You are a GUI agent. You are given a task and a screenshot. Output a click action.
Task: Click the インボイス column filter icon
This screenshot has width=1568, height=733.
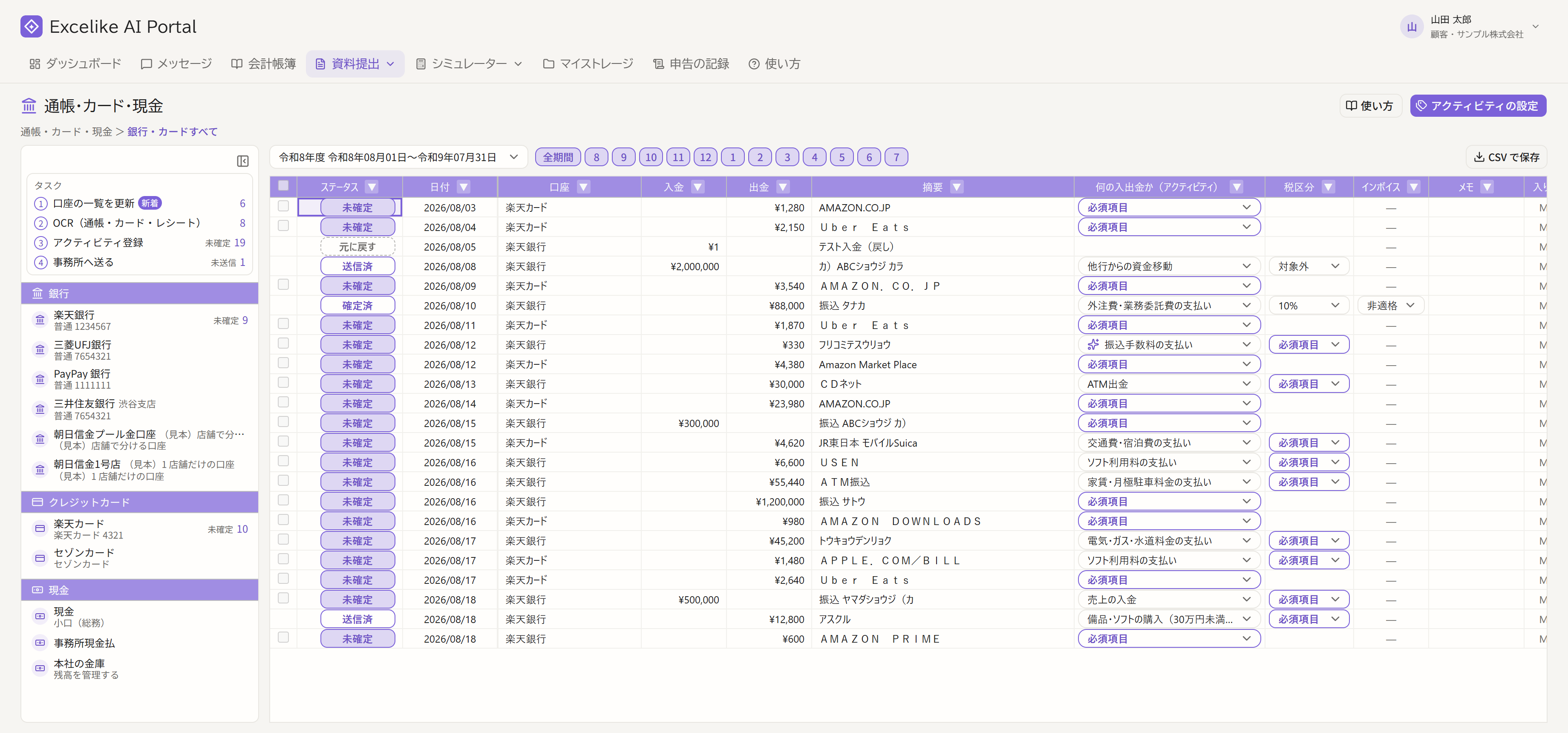click(1414, 187)
